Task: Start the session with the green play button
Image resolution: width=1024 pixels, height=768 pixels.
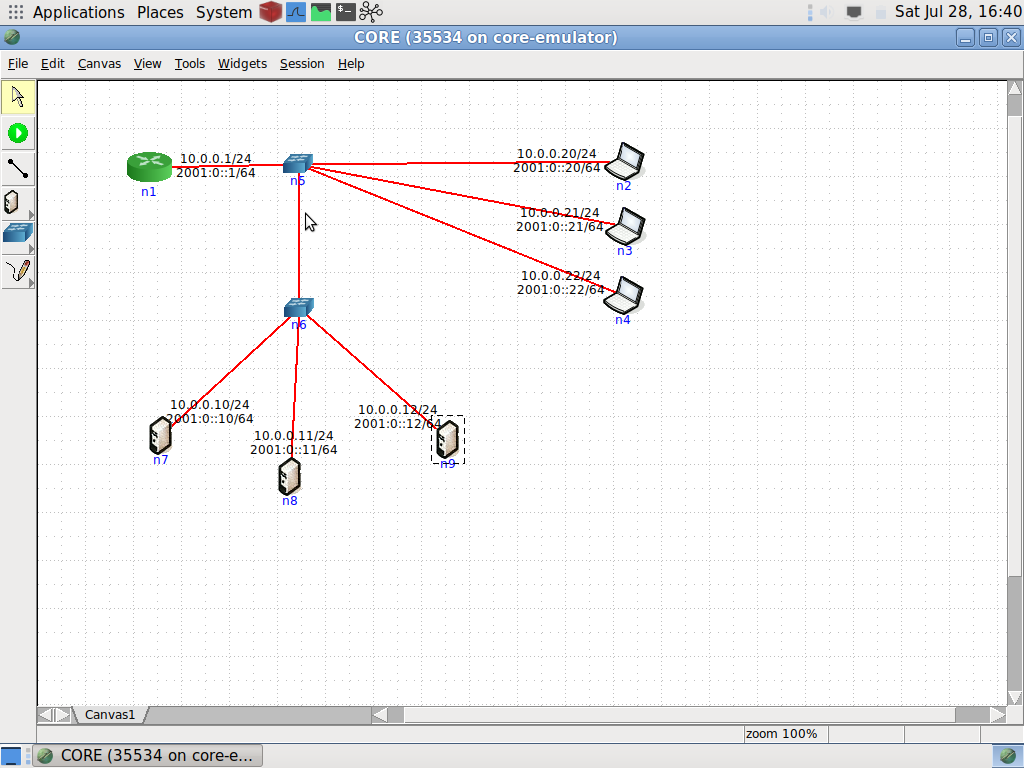Action: [17, 132]
